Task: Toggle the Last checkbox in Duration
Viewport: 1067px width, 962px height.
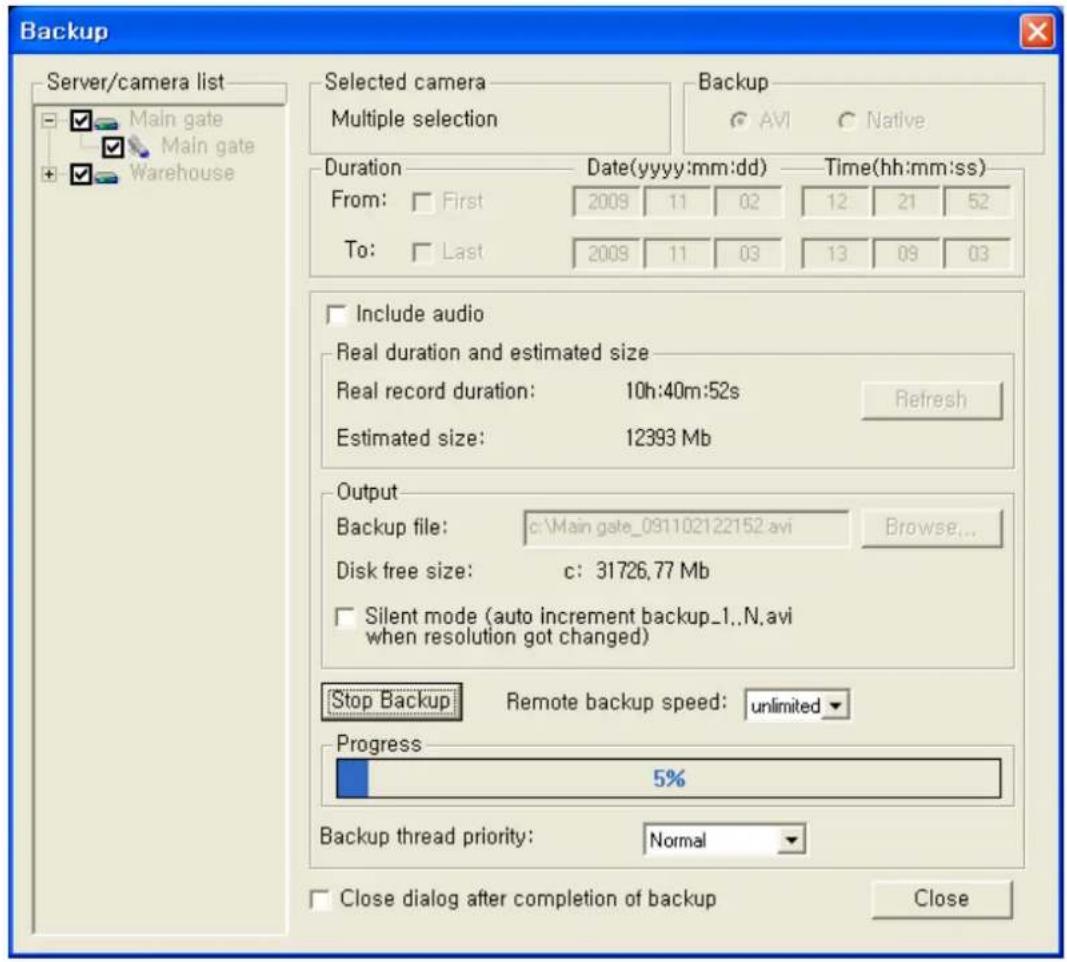Action: pyautogui.click(x=422, y=253)
